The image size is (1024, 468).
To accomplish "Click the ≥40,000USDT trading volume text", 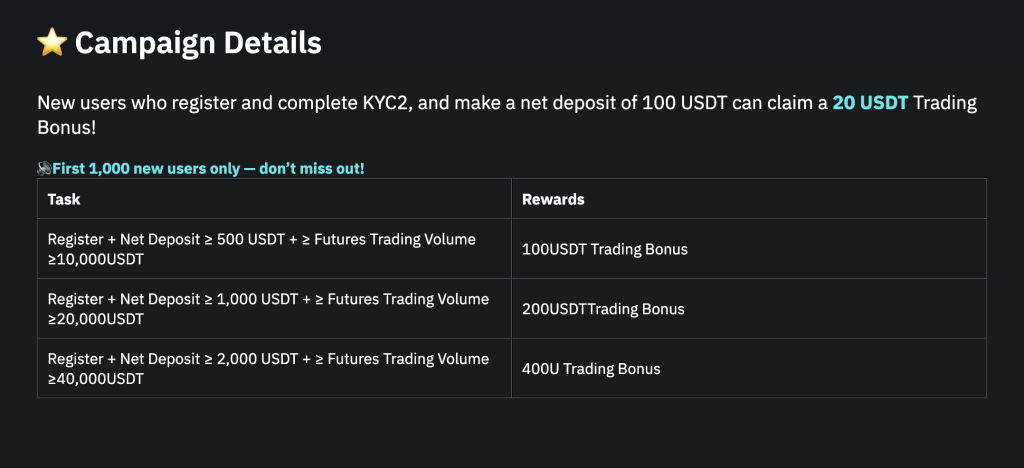I will (96, 379).
